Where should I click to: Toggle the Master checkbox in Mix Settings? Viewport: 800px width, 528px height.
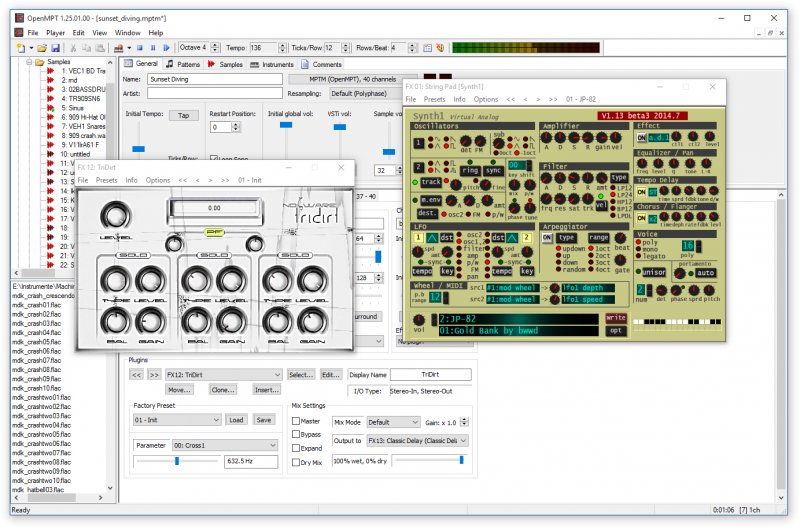click(x=296, y=421)
